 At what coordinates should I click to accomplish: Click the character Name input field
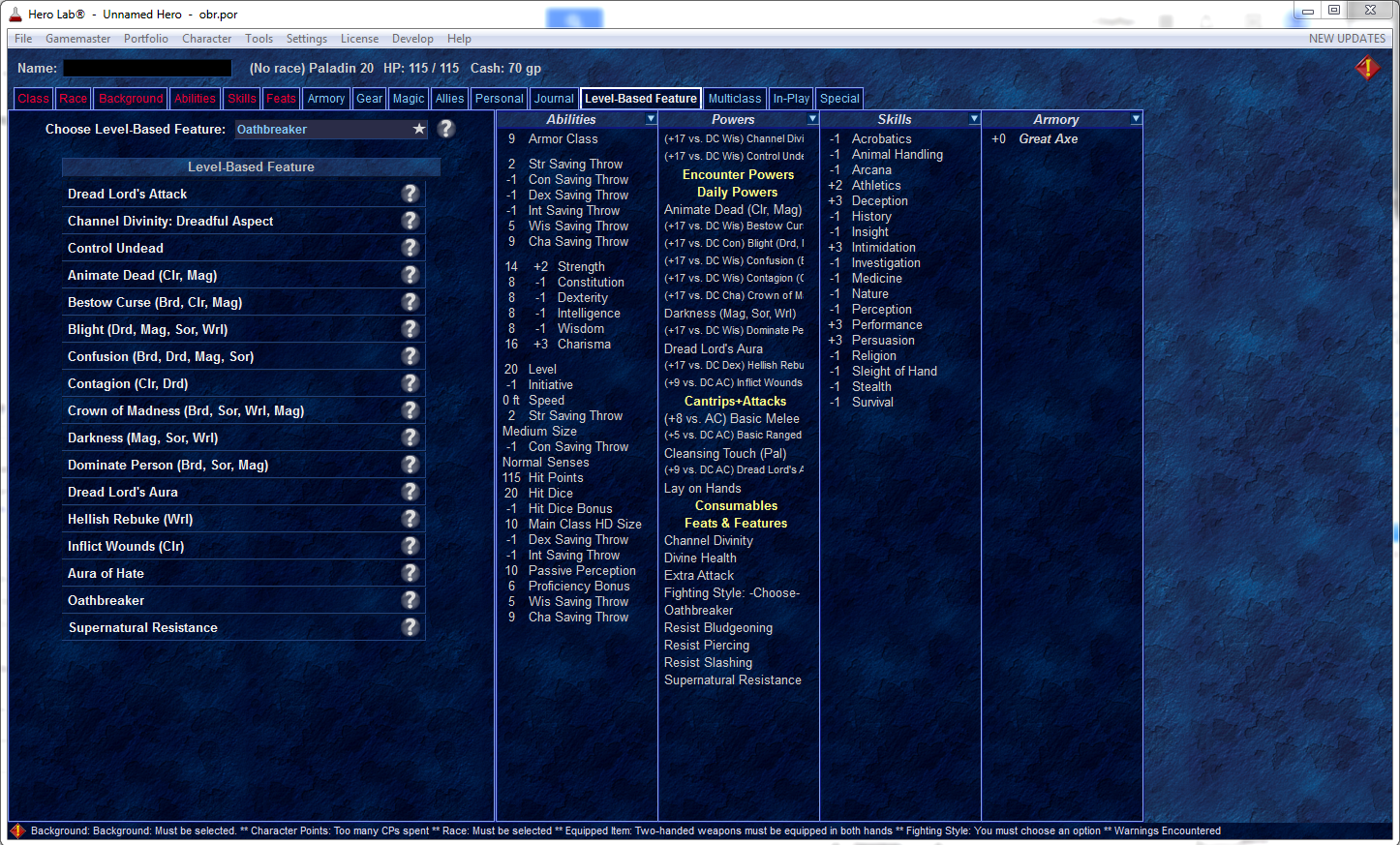(x=148, y=68)
